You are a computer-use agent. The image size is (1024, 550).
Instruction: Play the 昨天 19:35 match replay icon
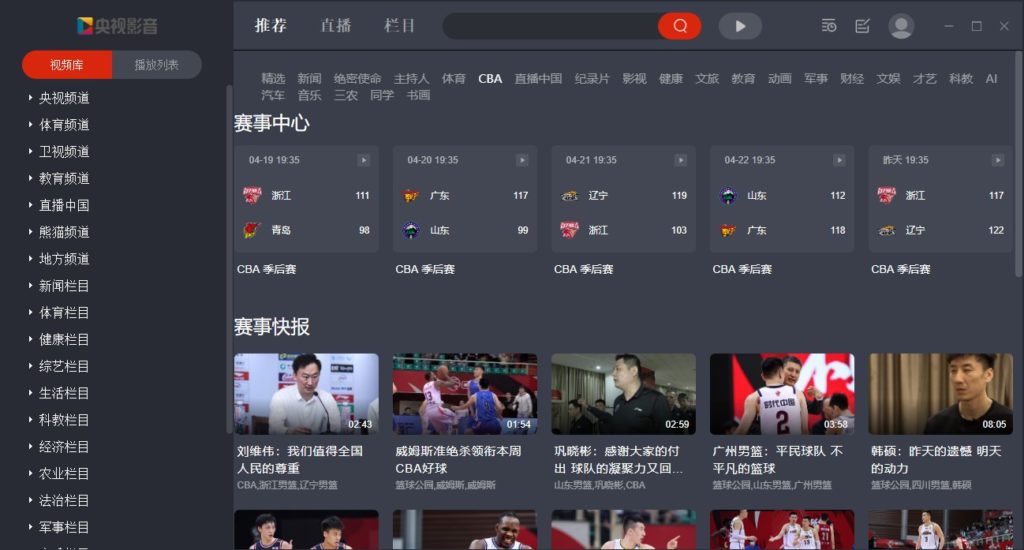[997, 160]
